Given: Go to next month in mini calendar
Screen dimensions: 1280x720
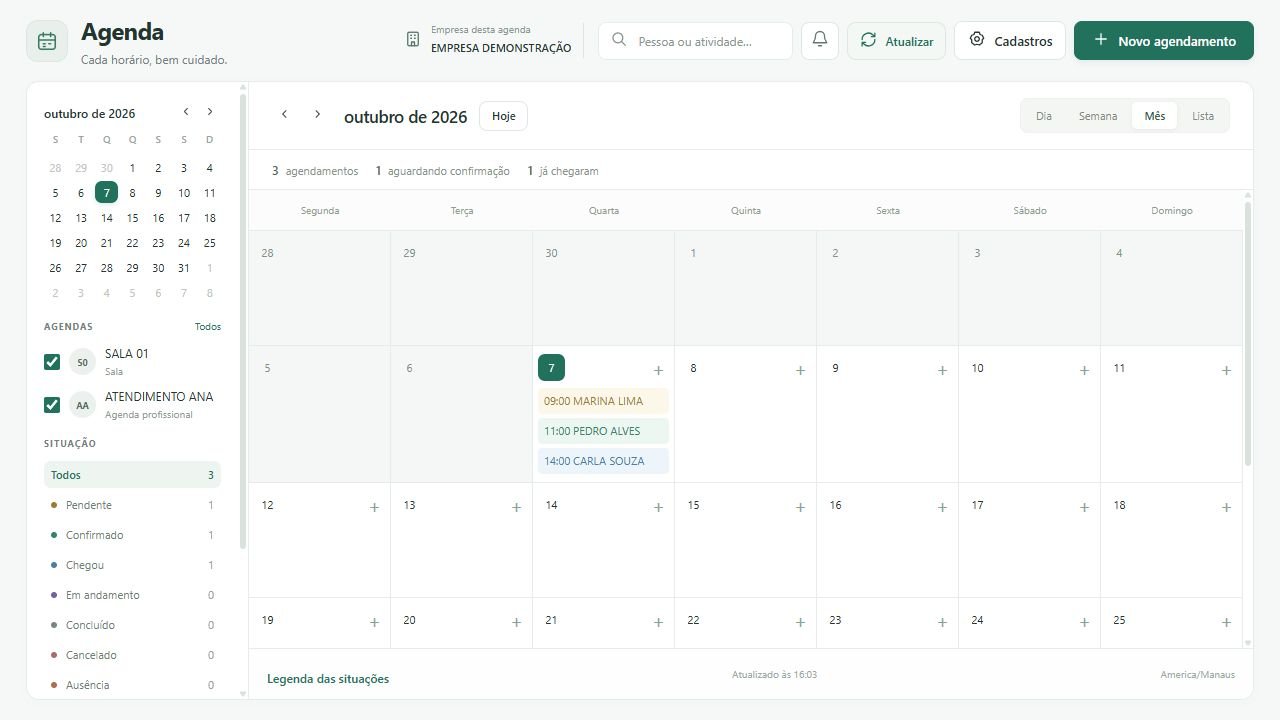Looking at the screenshot, I should point(210,112).
